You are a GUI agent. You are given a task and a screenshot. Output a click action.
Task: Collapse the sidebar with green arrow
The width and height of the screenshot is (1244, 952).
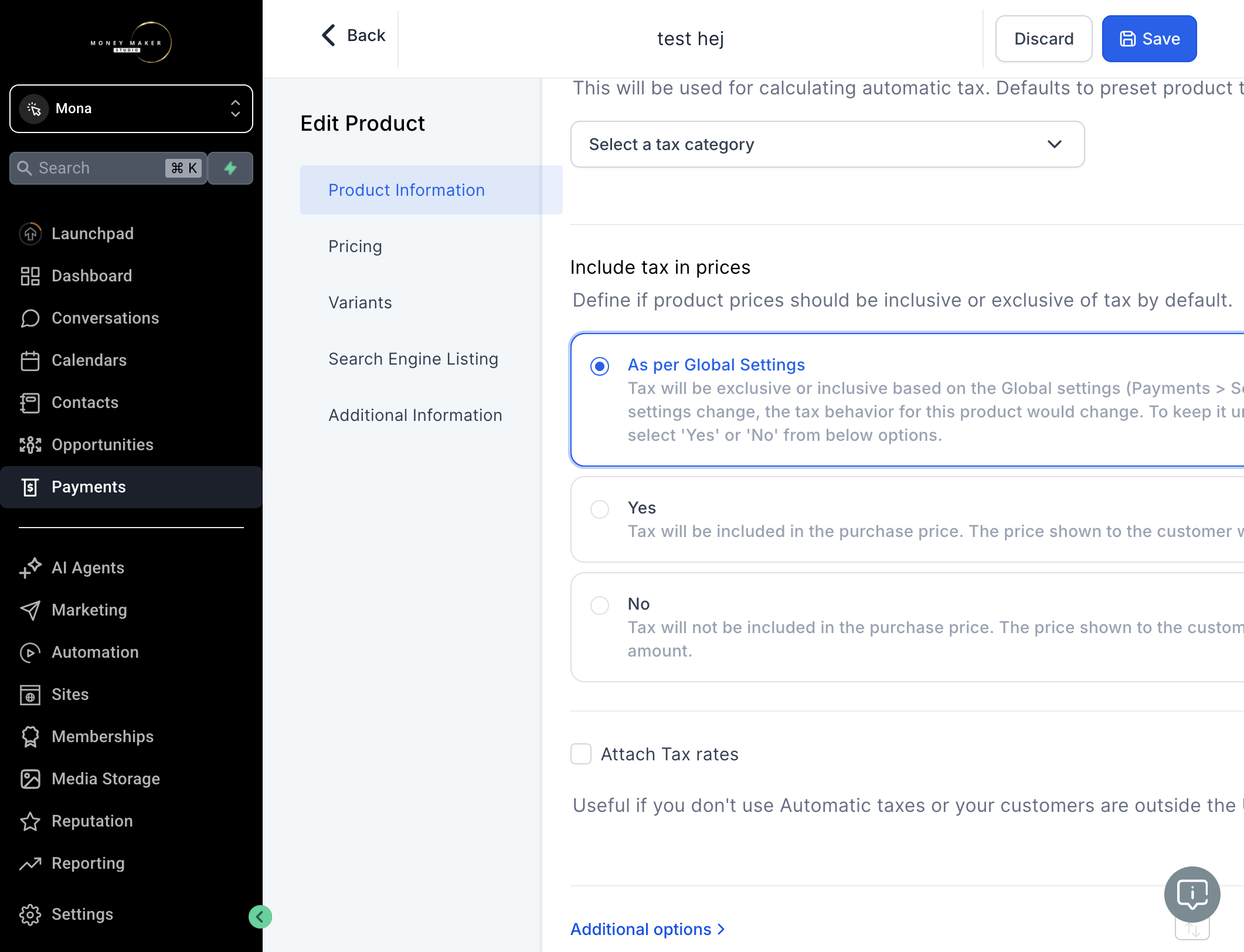(x=260, y=916)
